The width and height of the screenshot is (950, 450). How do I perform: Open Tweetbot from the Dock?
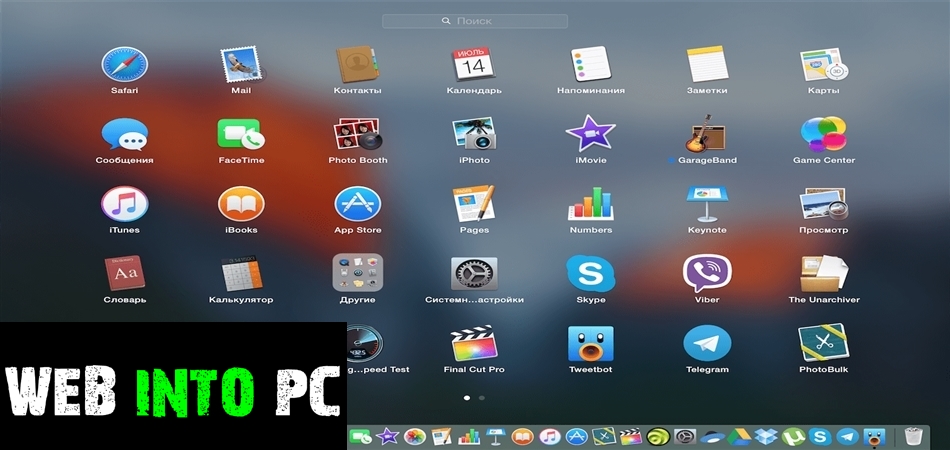[874, 436]
